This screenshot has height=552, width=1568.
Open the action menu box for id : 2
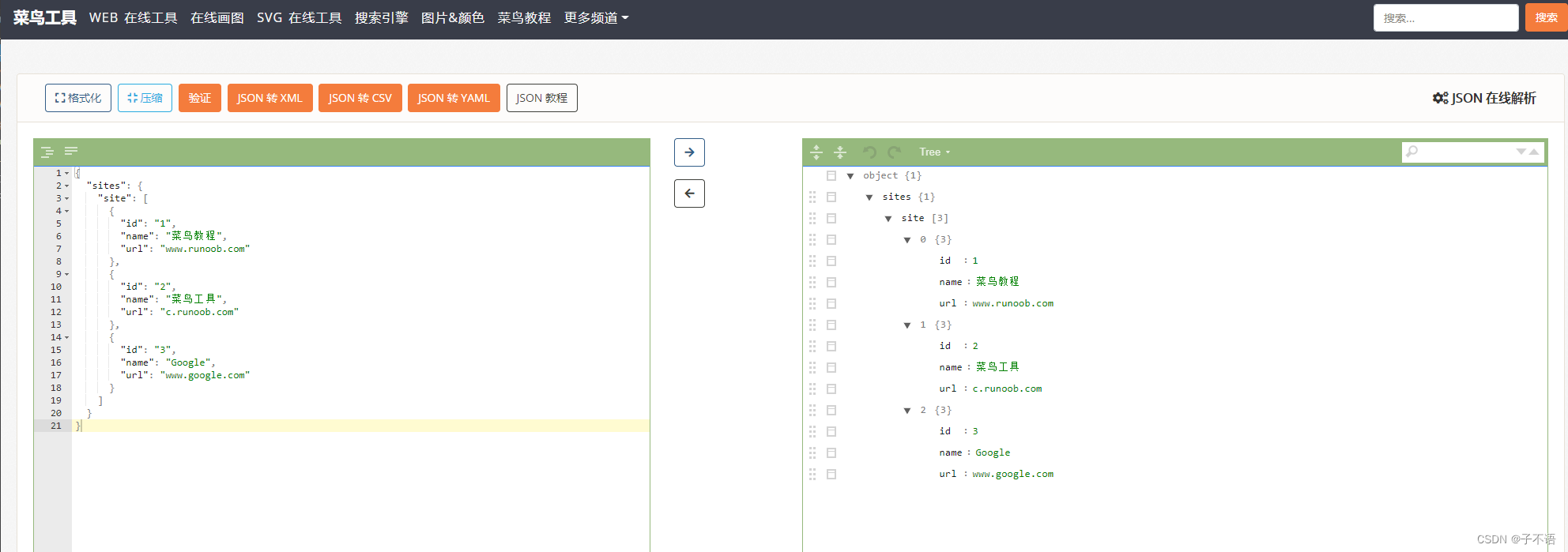pyautogui.click(x=831, y=346)
